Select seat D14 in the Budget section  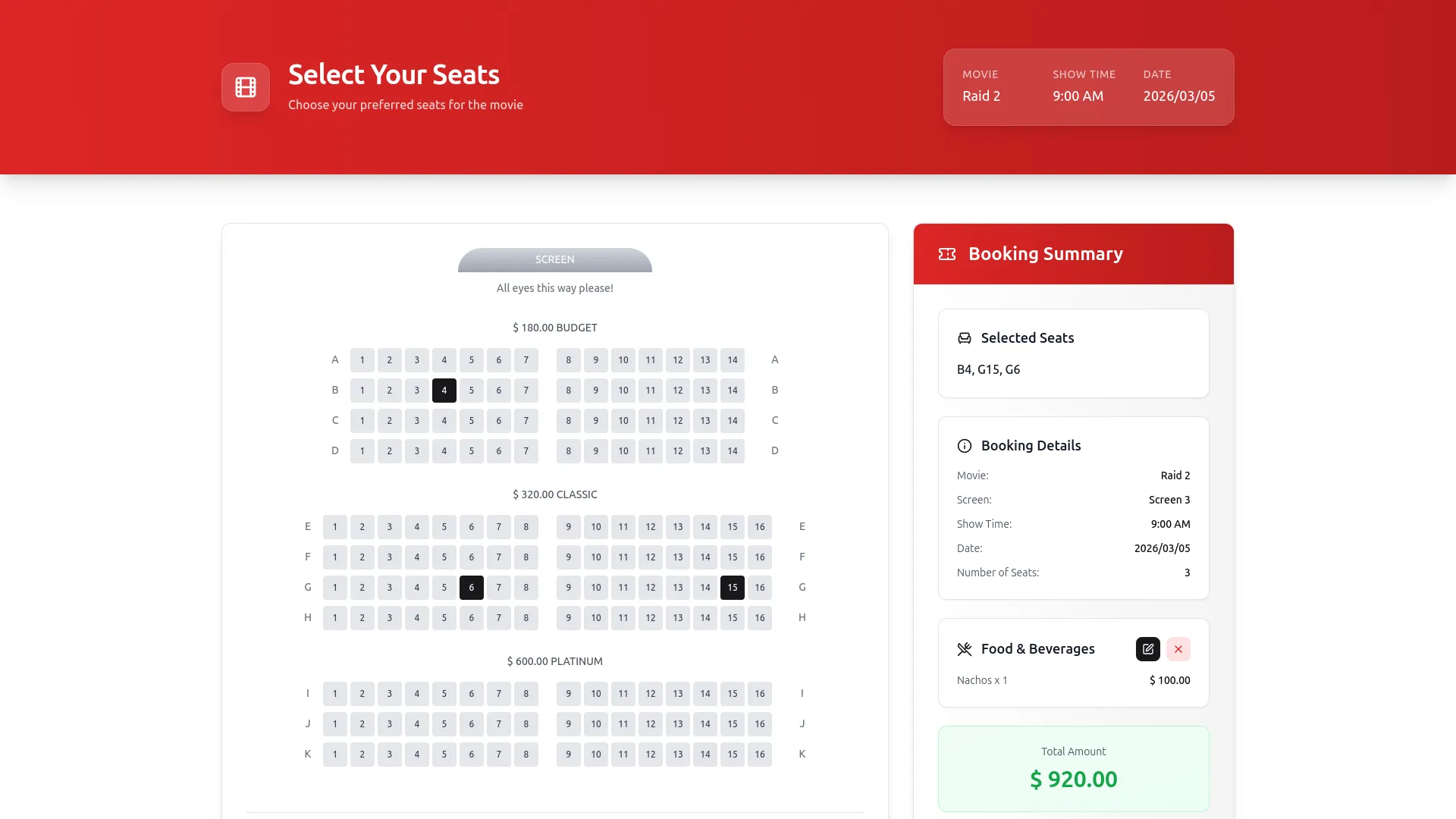pyautogui.click(x=733, y=450)
